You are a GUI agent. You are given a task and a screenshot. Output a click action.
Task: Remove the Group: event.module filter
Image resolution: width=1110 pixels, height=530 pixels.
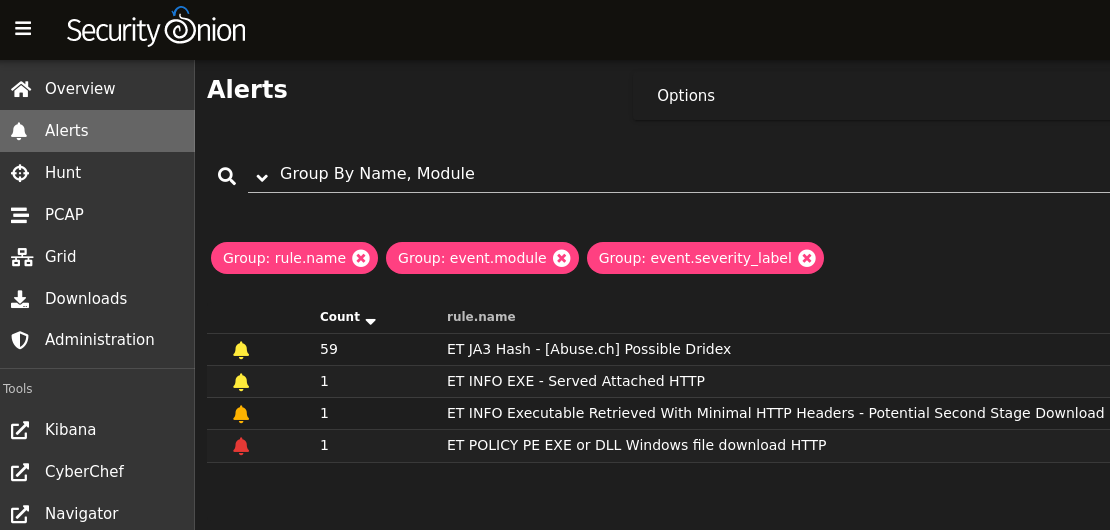562,258
